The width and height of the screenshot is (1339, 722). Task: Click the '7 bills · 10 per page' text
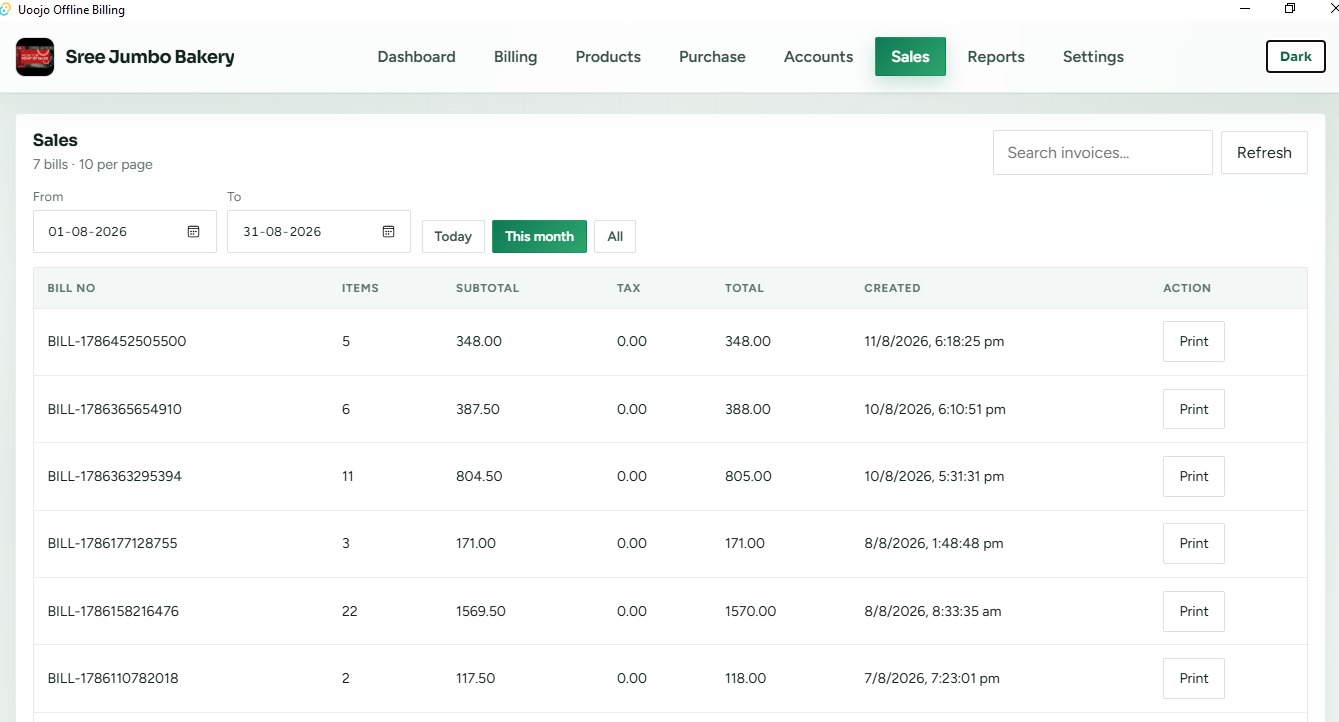pyautogui.click(x=93, y=164)
